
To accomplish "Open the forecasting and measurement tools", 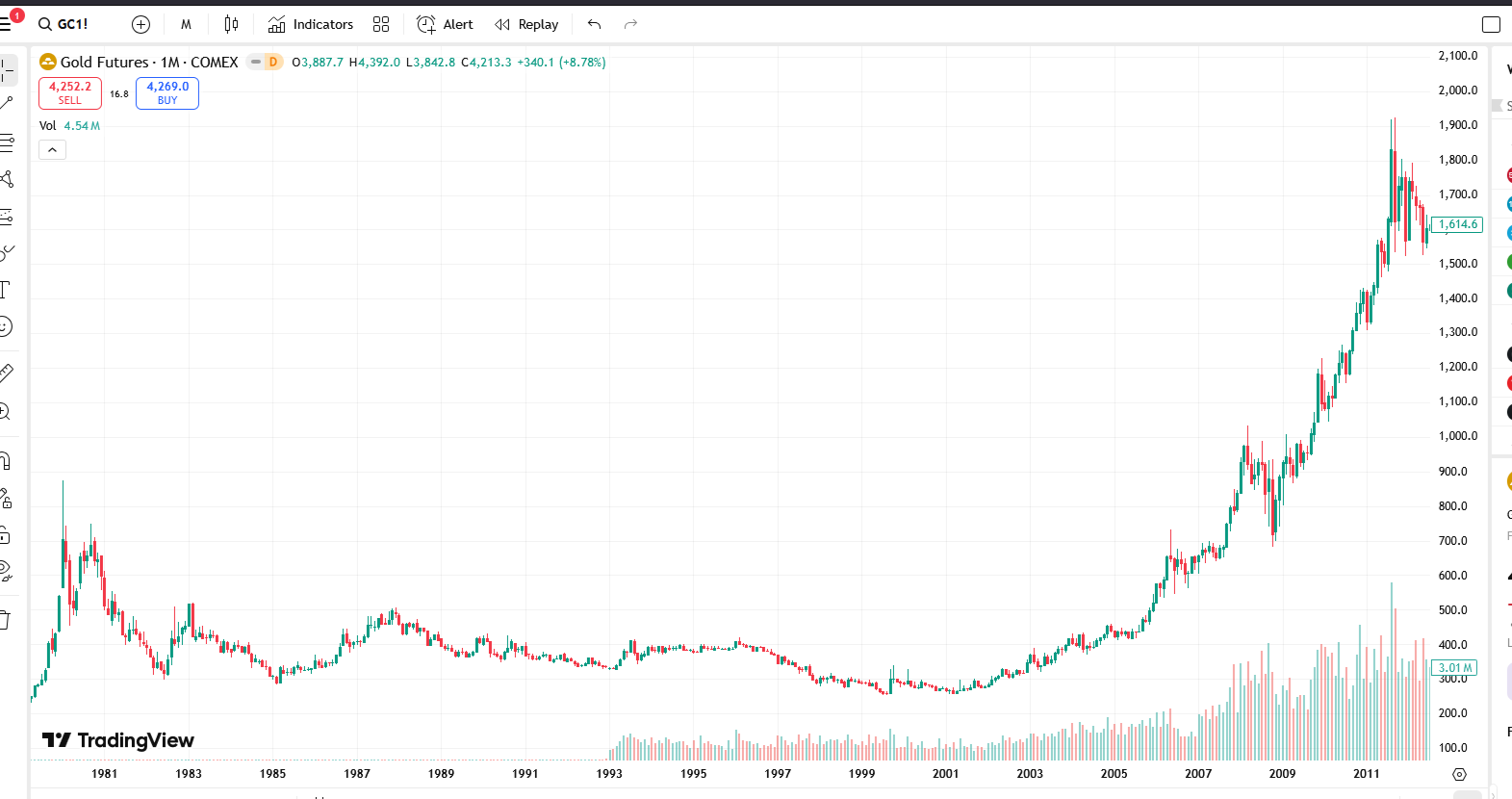I will [7, 217].
